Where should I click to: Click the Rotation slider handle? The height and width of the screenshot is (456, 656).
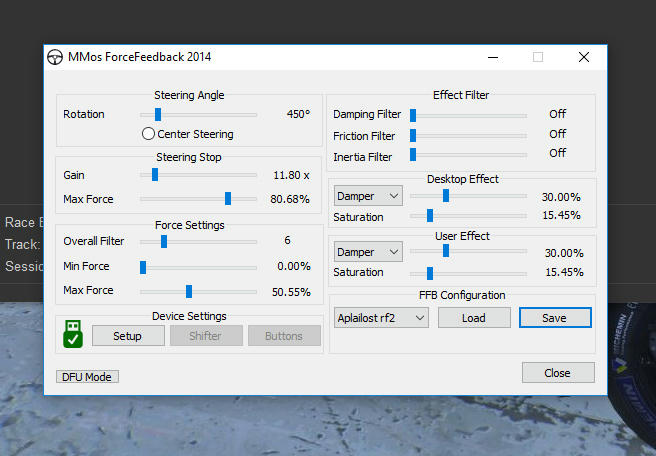158,114
